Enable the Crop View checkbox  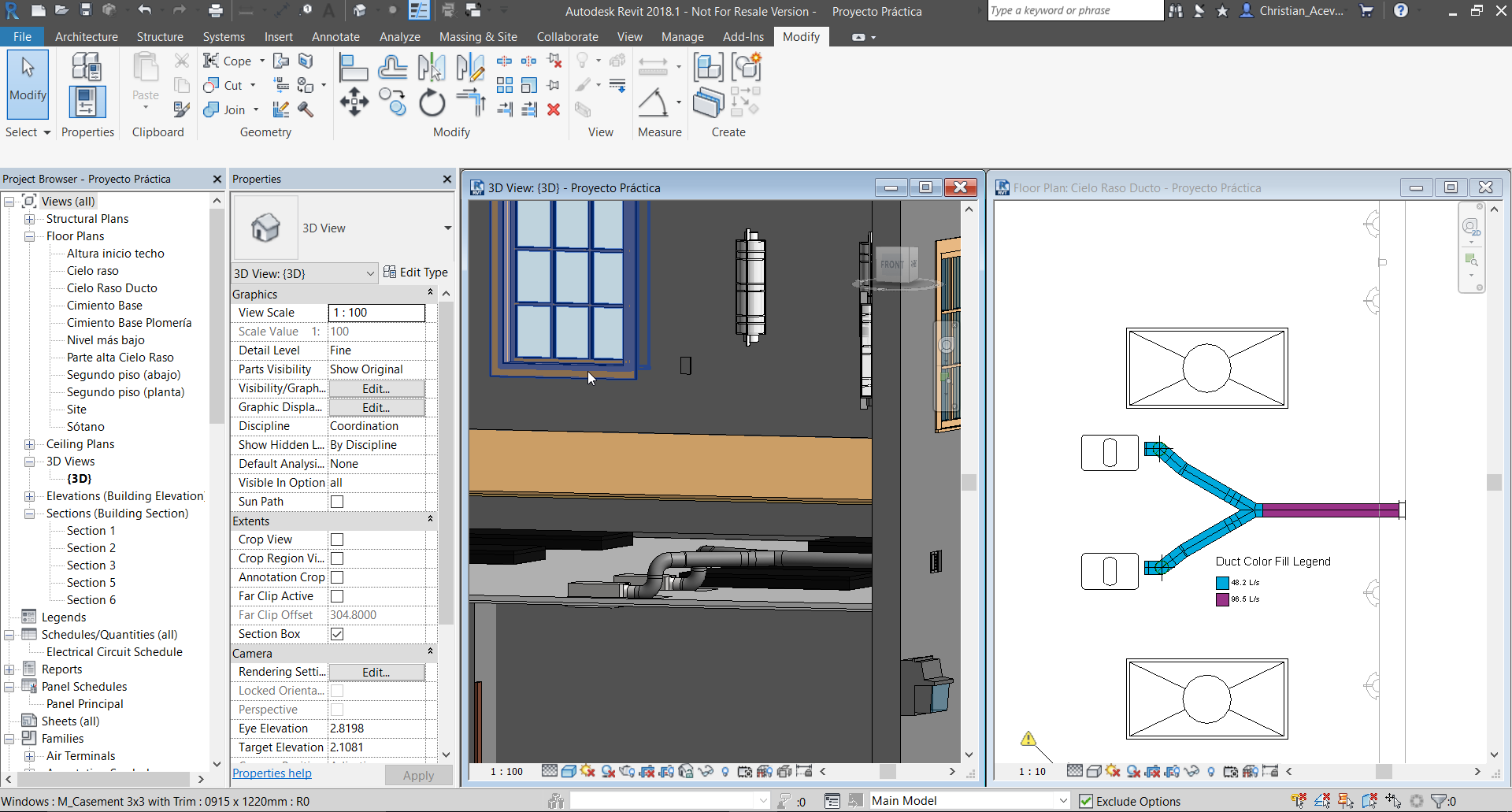(337, 539)
